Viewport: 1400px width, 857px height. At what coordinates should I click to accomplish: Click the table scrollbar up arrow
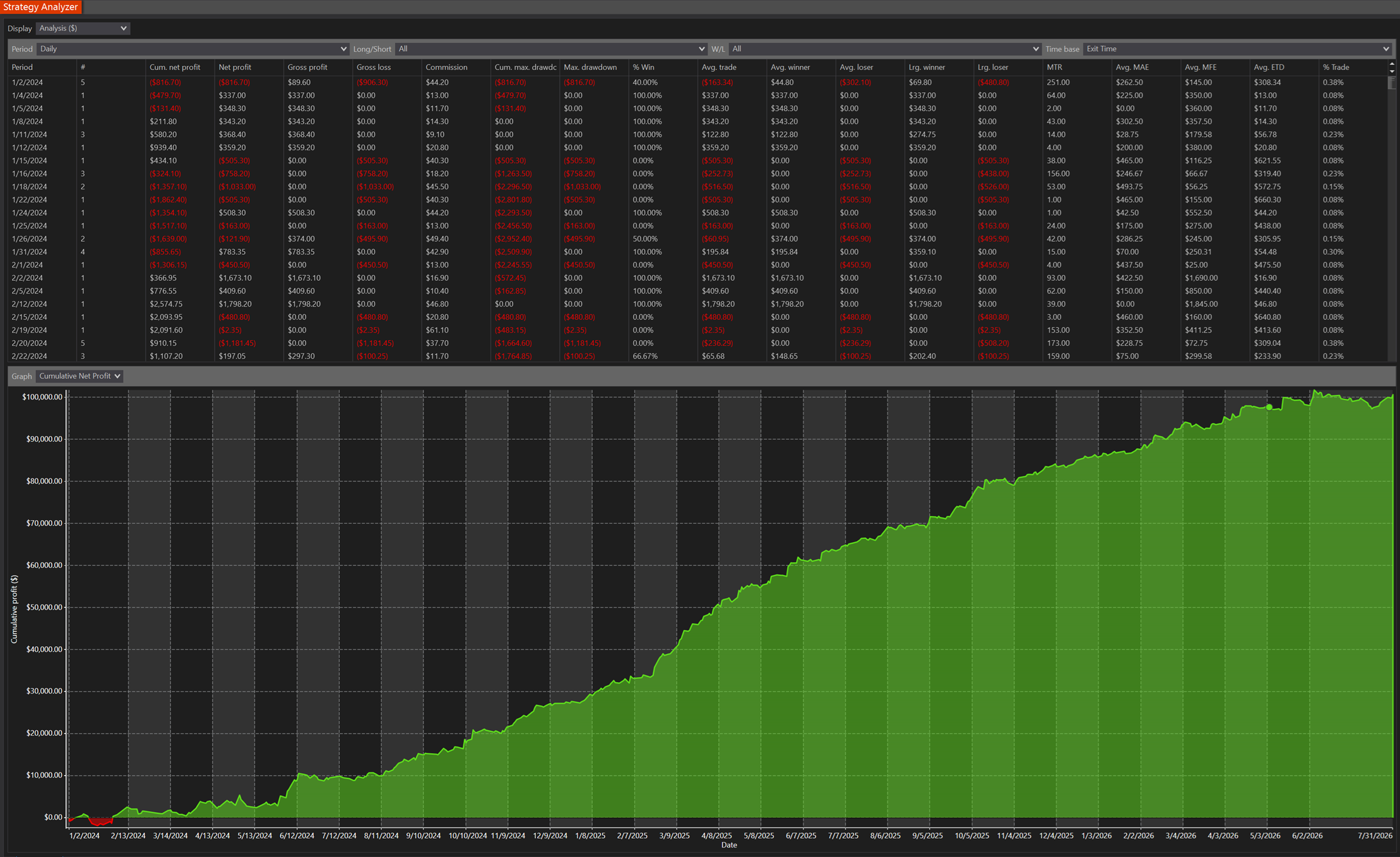(1392, 64)
